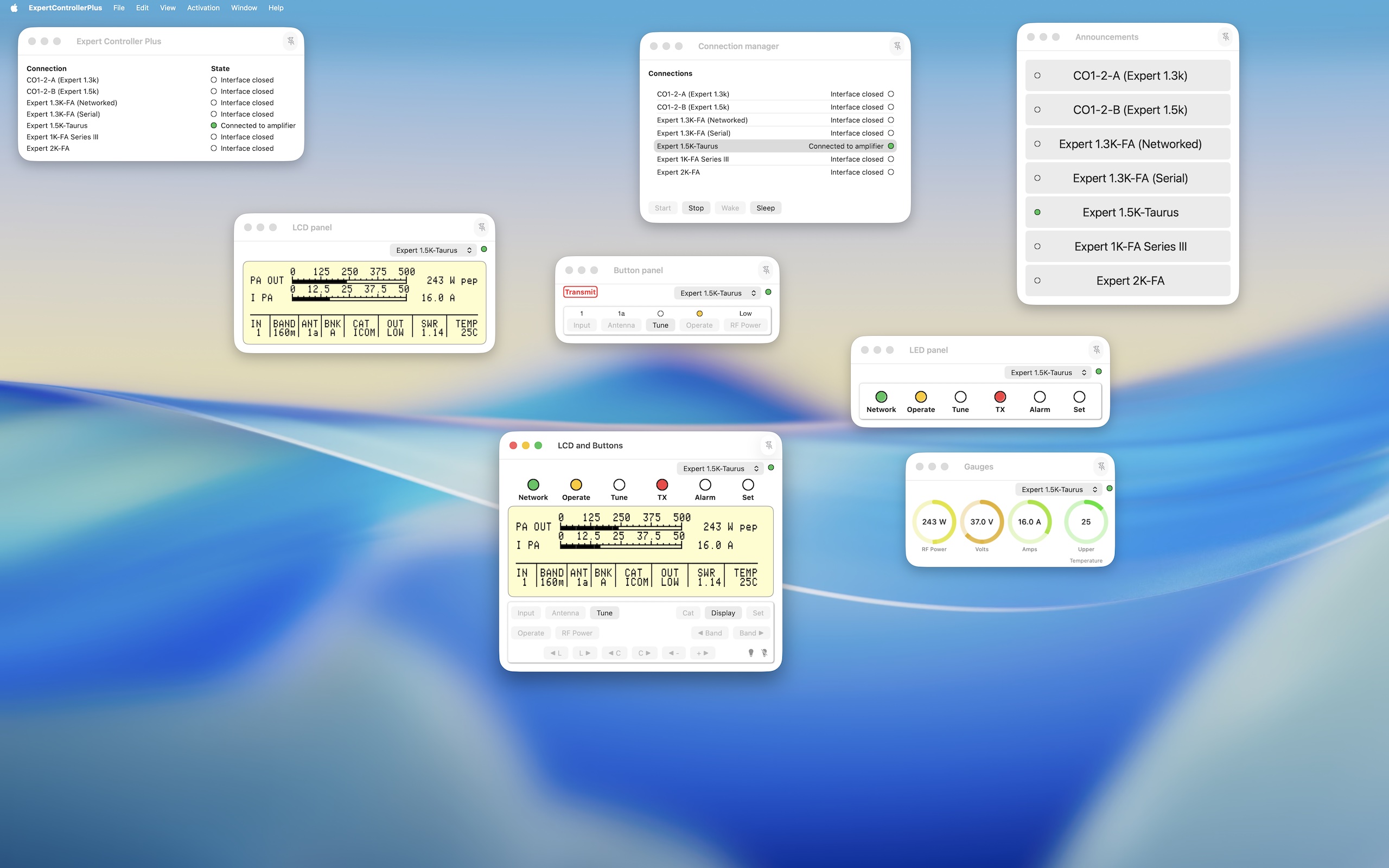Click pin icon in Connection manager window
Screen dimensions: 1389x868
pos(897,46)
